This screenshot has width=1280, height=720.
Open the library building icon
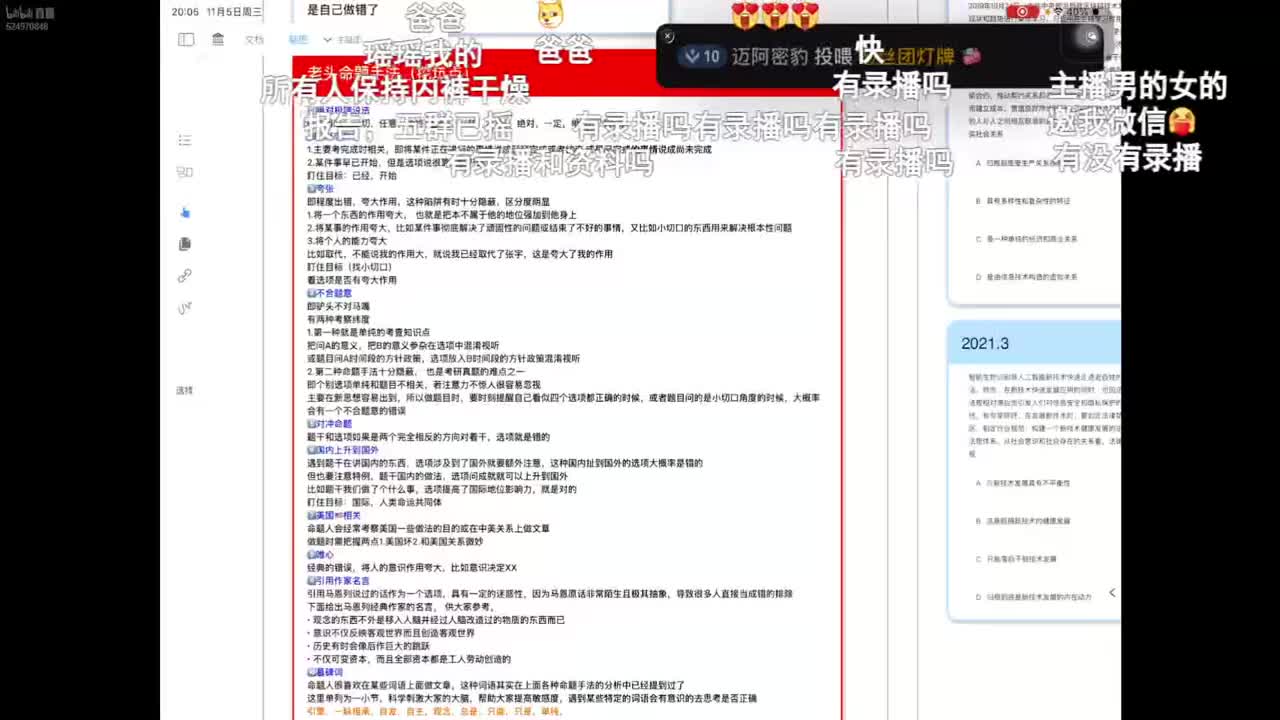coord(218,39)
